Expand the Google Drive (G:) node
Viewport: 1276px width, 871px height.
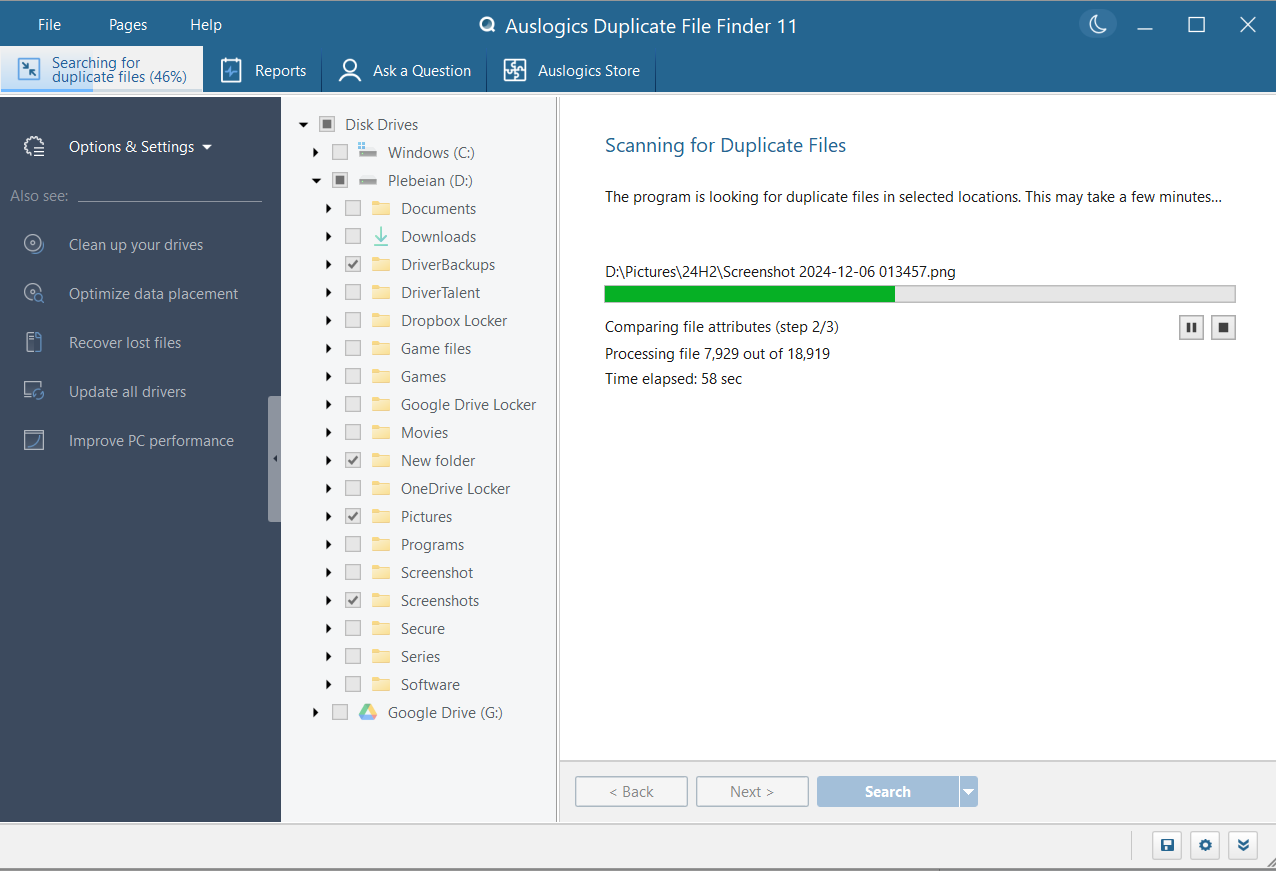point(316,713)
